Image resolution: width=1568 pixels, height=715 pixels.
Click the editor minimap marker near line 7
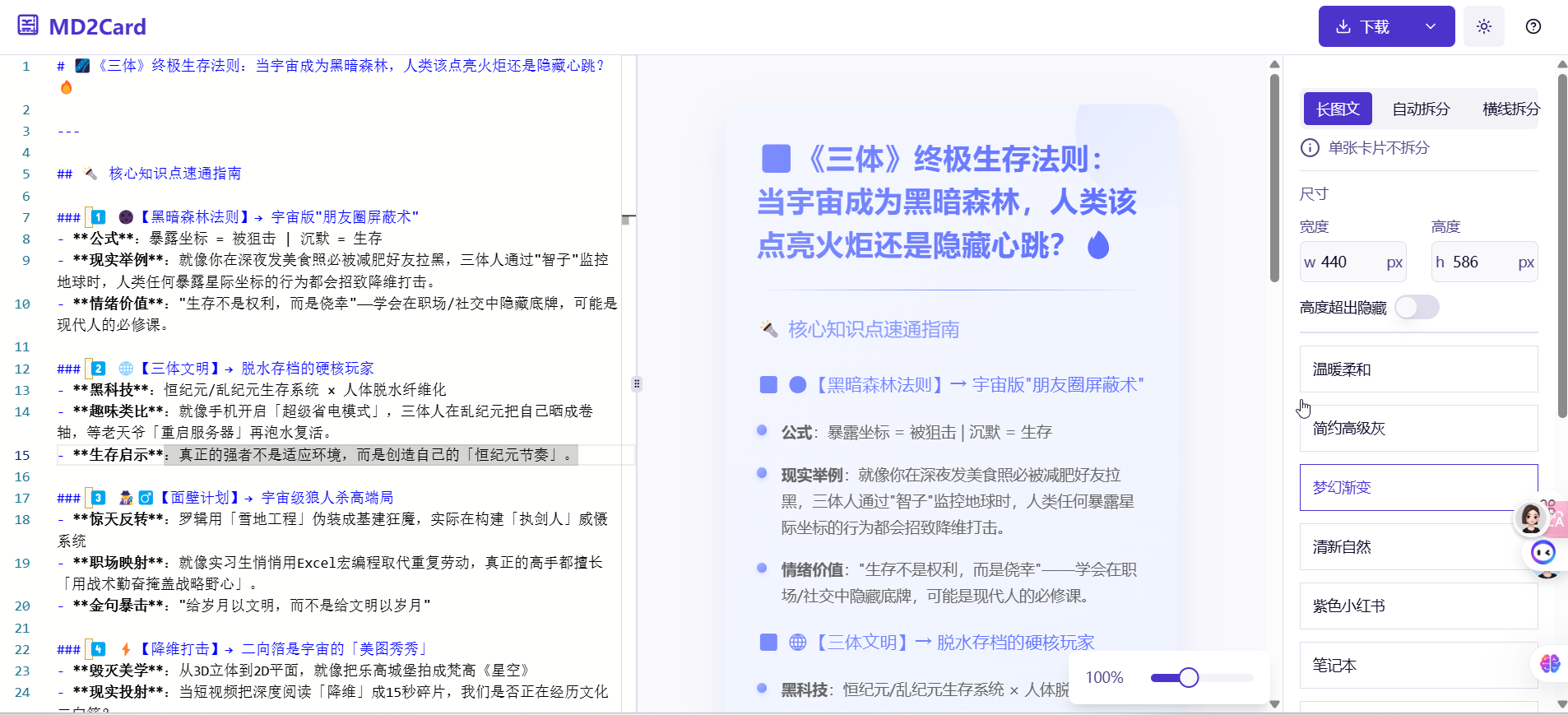[628, 220]
